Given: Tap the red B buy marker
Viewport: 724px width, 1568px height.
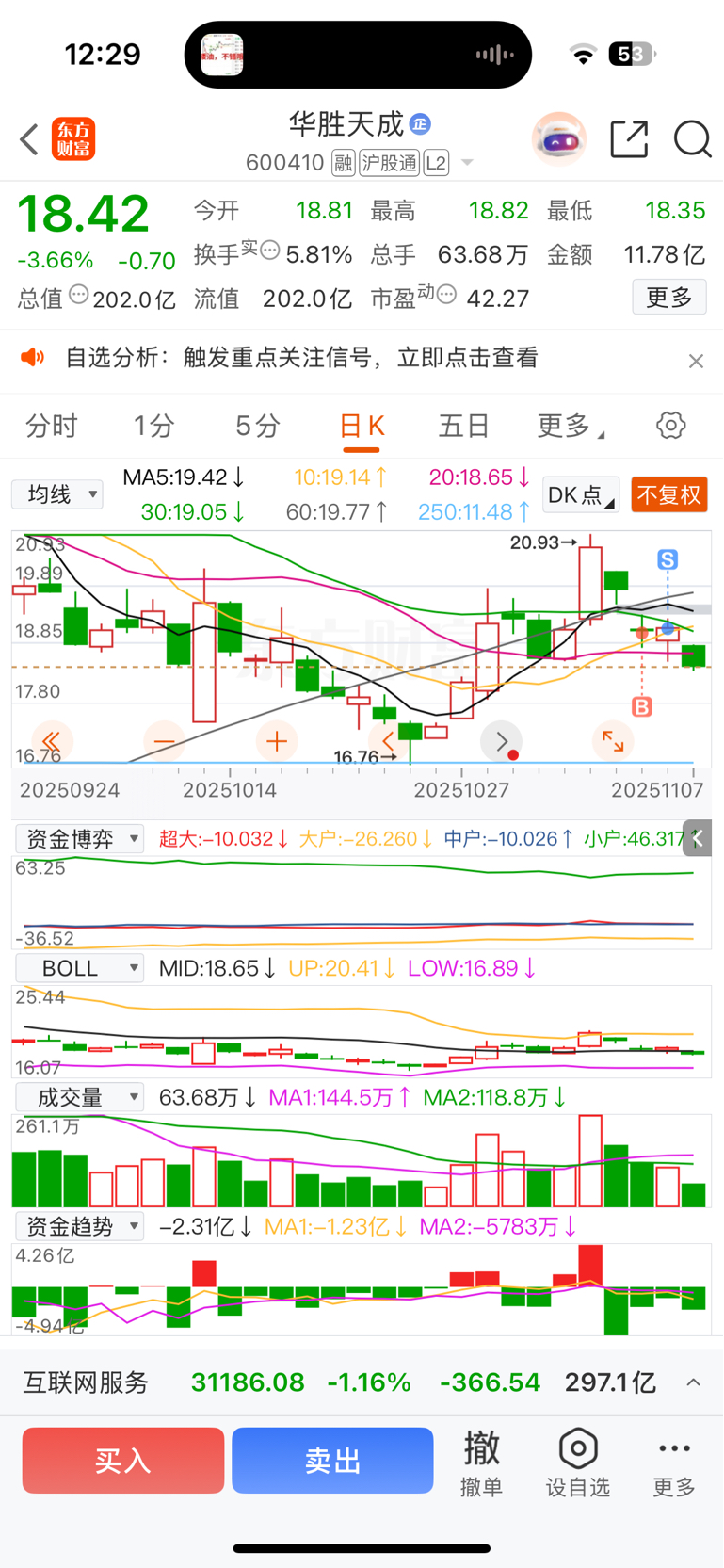Looking at the screenshot, I should (642, 706).
